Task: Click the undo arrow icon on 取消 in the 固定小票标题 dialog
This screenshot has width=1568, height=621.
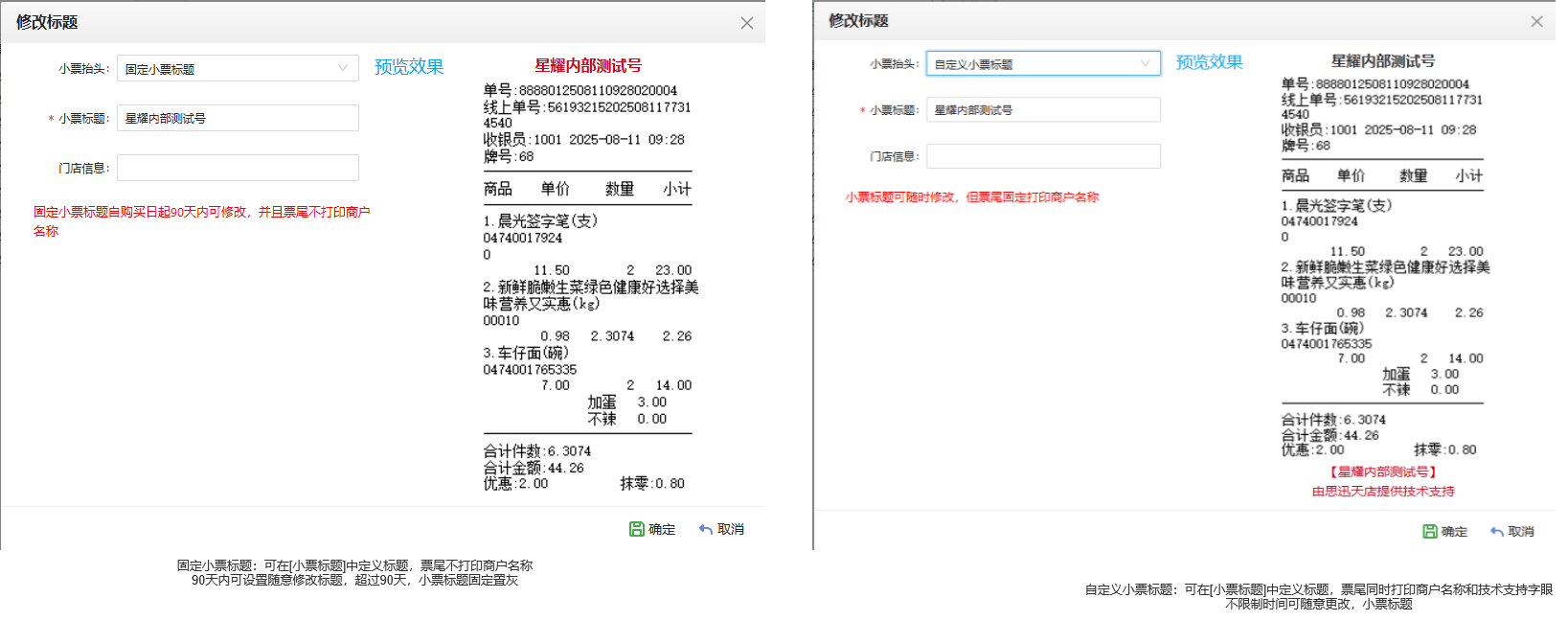Action: (x=706, y=529)
